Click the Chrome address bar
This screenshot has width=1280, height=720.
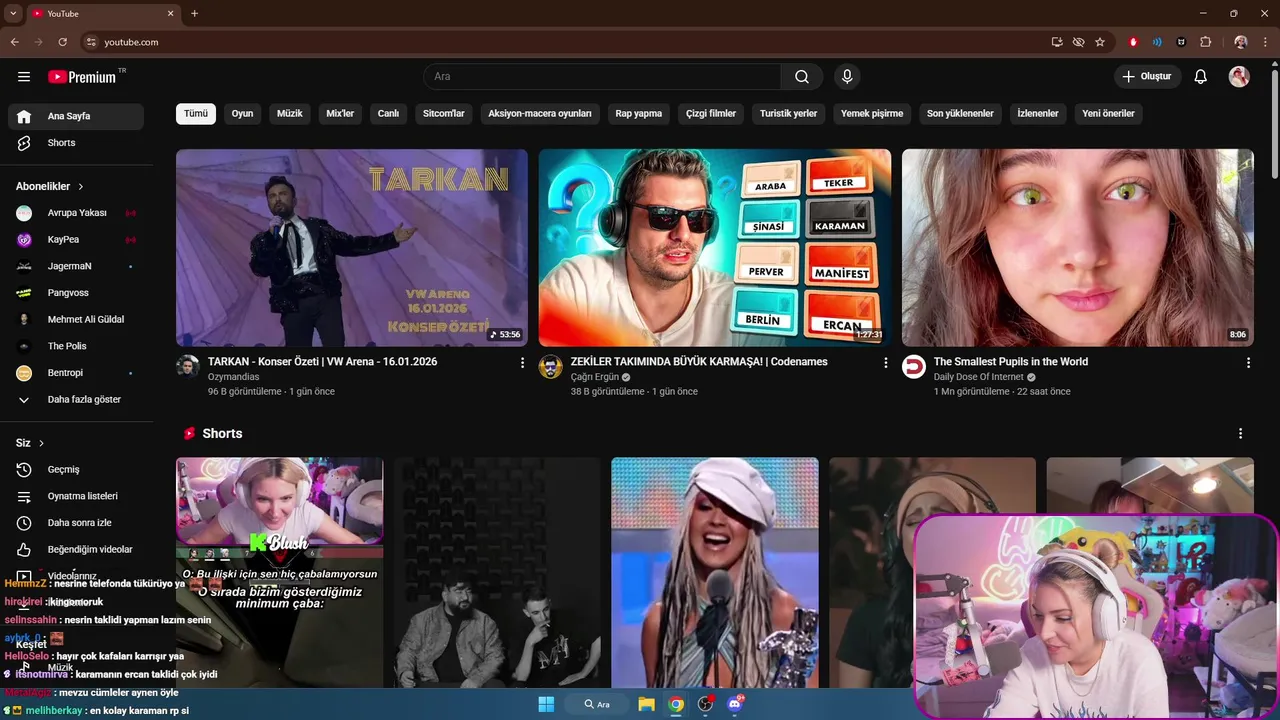tap(565, 42)
